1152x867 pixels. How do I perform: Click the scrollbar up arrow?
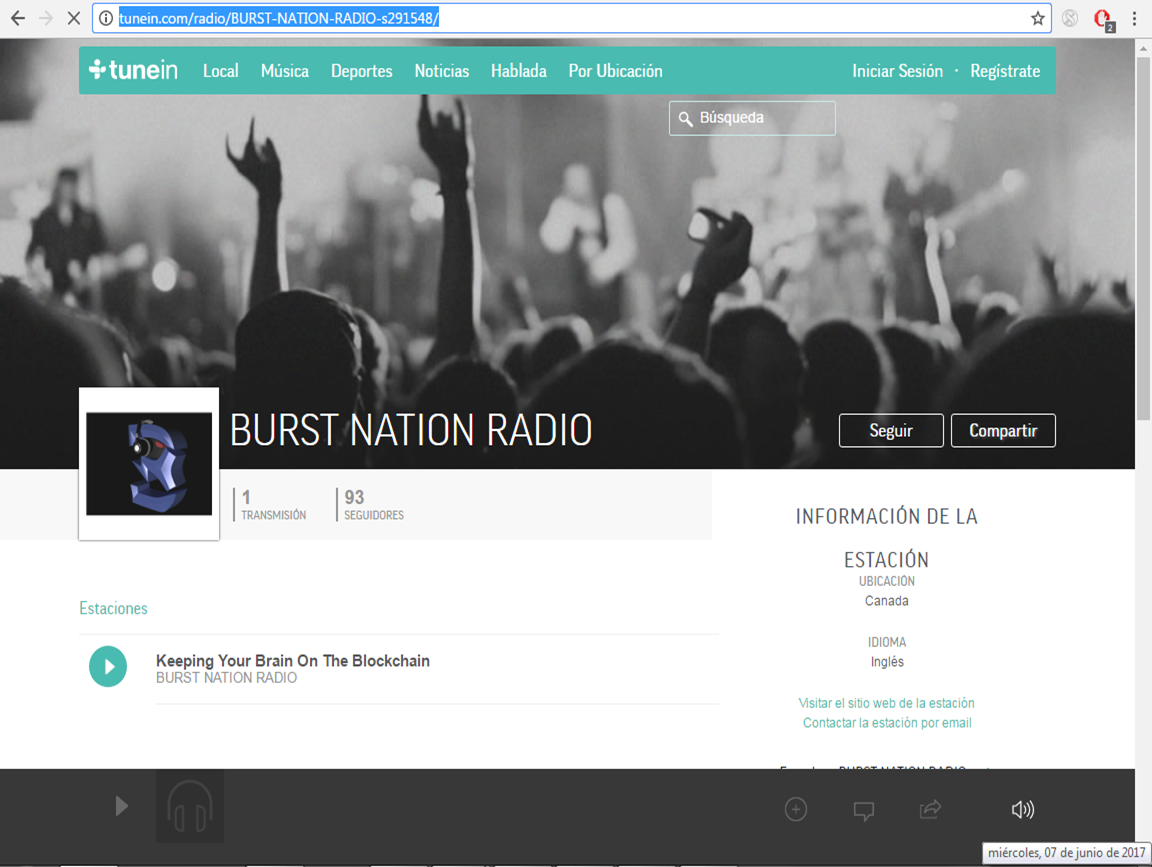pyautogui.click(x=1143, y=48)
